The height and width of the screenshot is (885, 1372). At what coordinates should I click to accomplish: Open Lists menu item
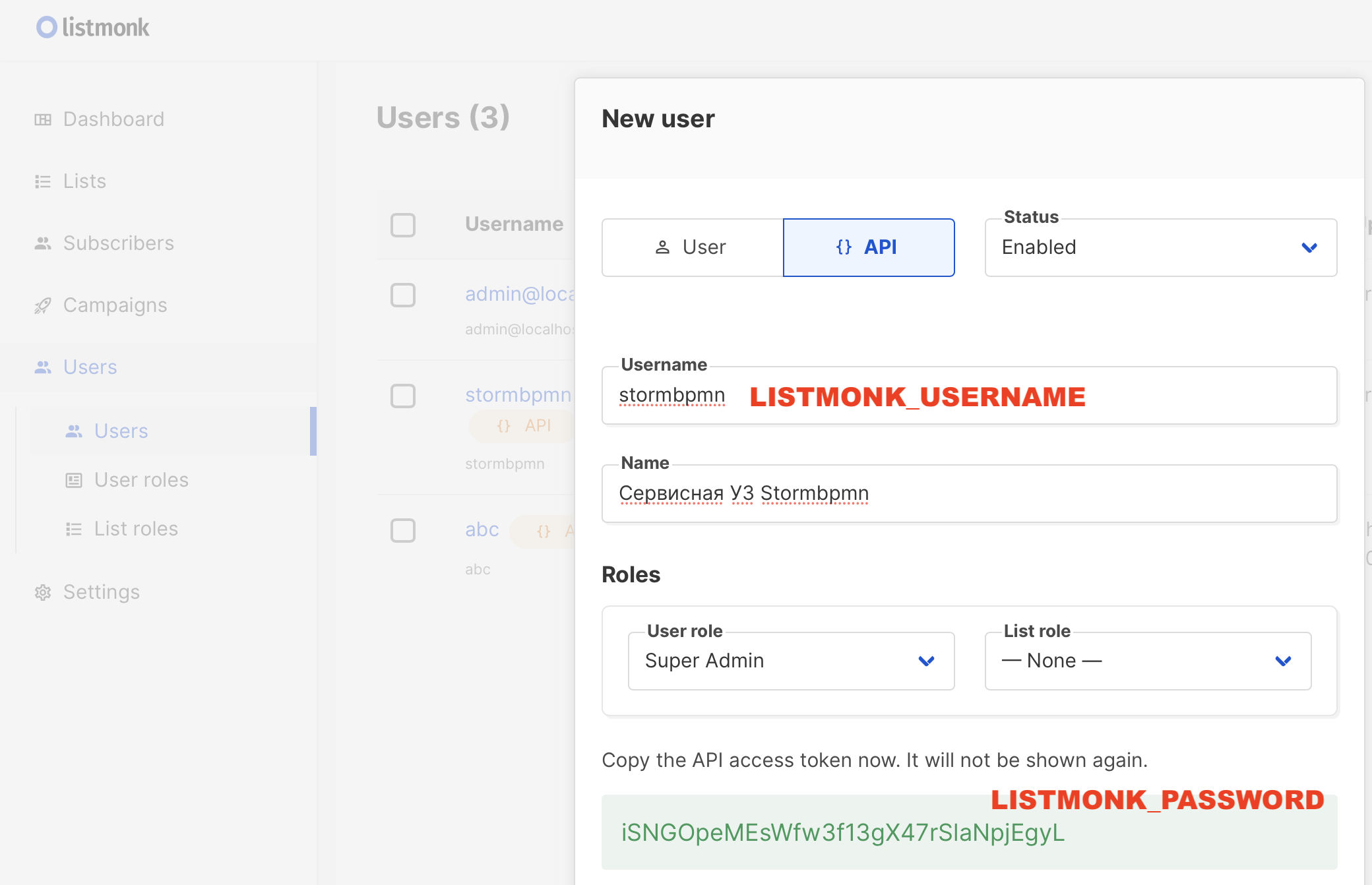click(84, 181)
